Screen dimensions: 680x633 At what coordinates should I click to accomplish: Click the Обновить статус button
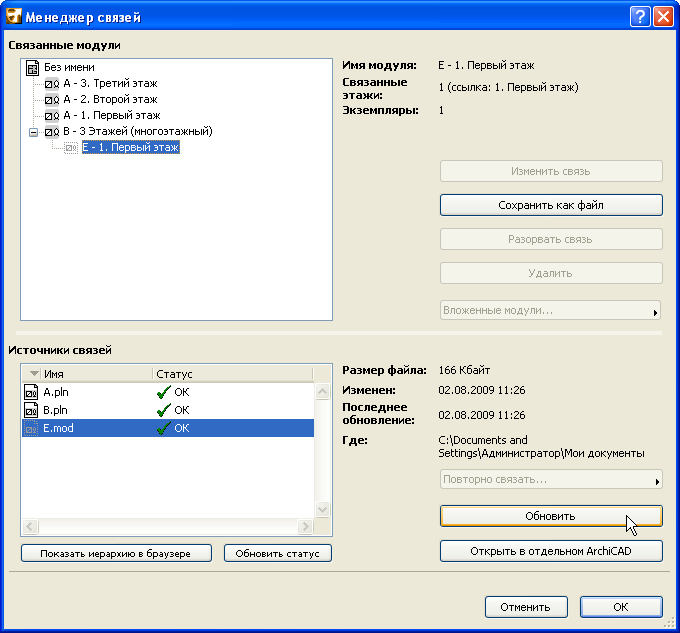tap(278, 553)
